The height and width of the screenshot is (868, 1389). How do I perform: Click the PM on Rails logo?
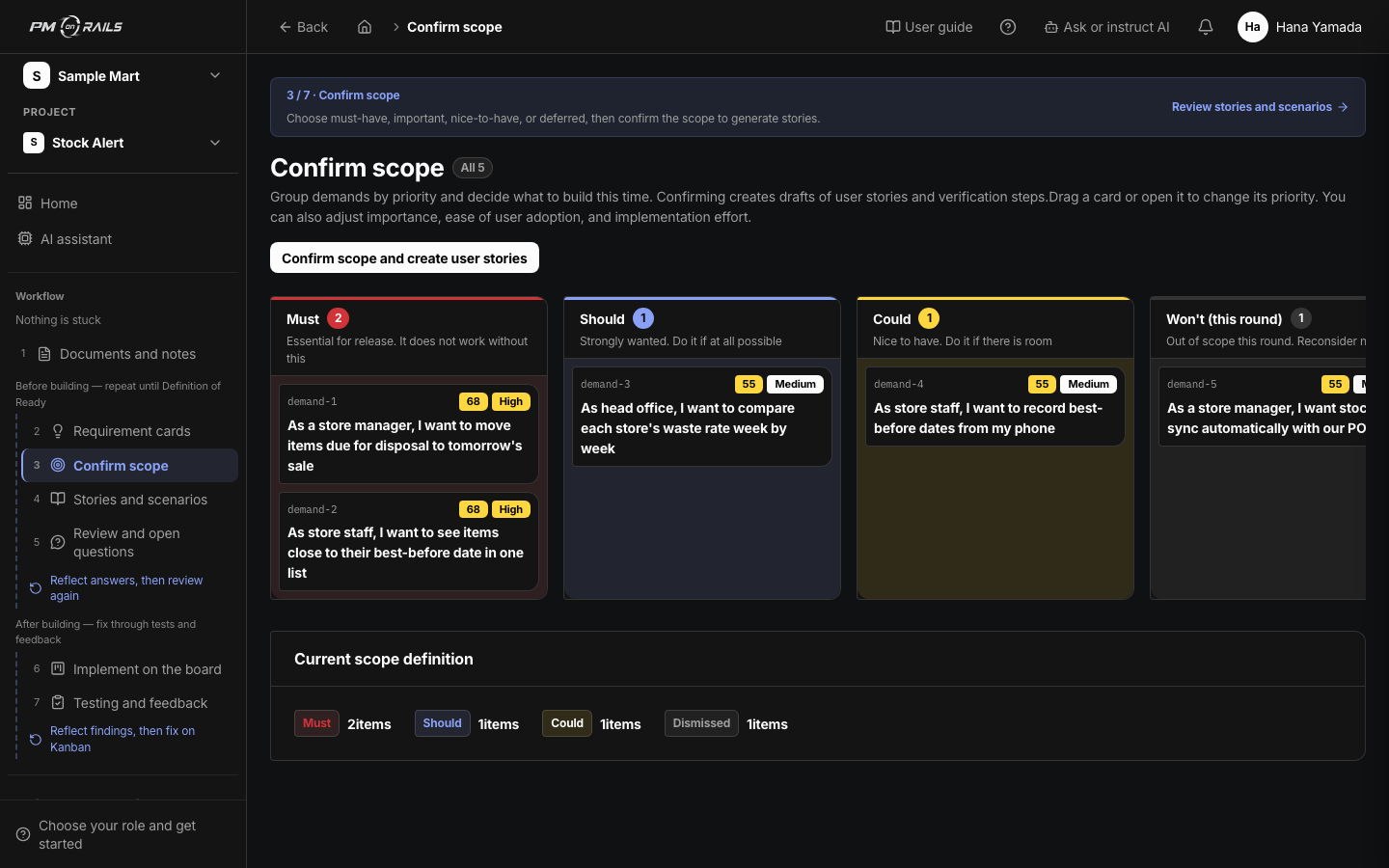[76, 27]
